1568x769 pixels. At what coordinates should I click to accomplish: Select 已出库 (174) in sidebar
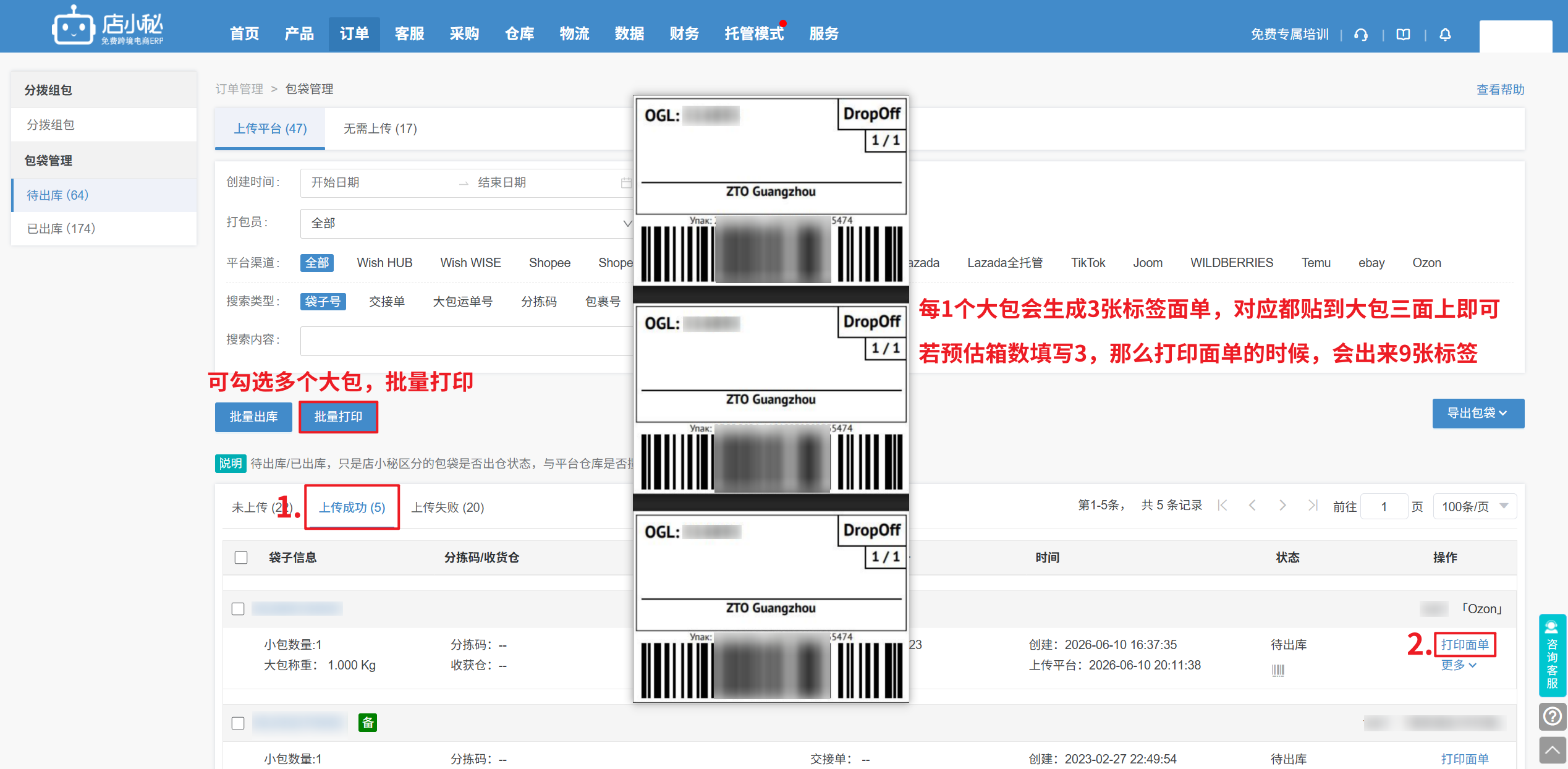[x=104, y=229]
